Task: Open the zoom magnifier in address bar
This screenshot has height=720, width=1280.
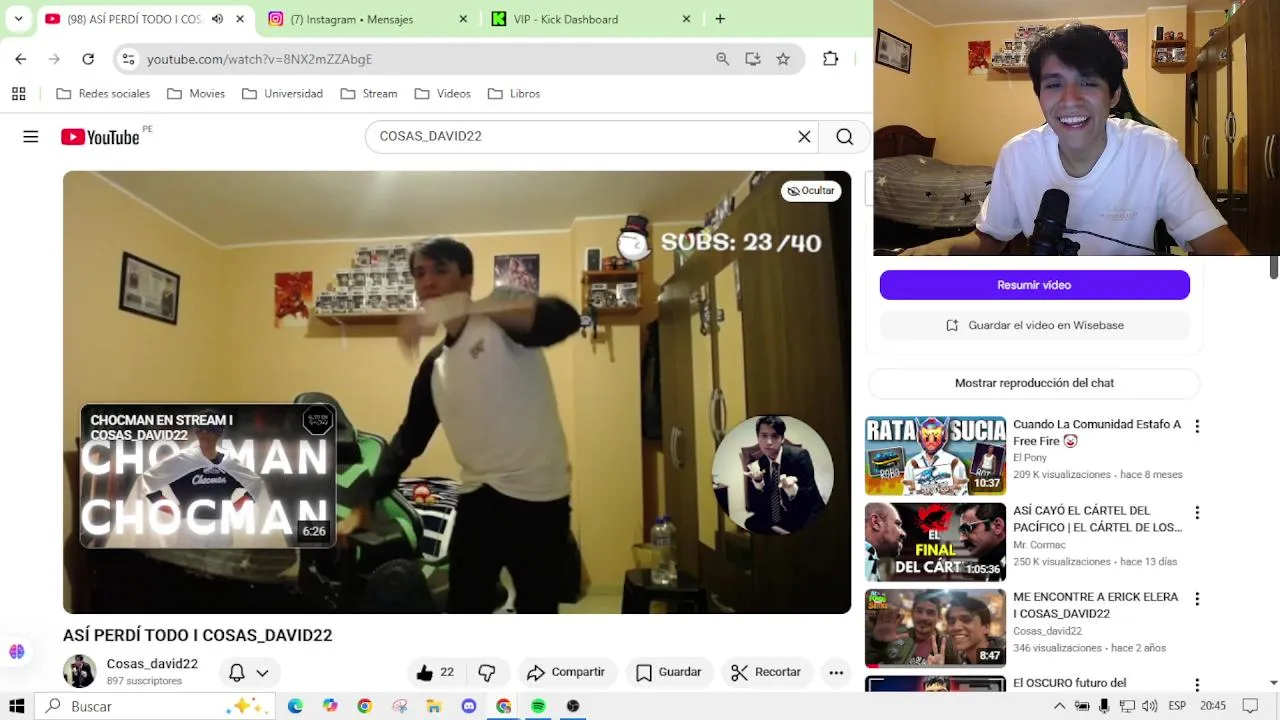Action: [x=723, y=59]
